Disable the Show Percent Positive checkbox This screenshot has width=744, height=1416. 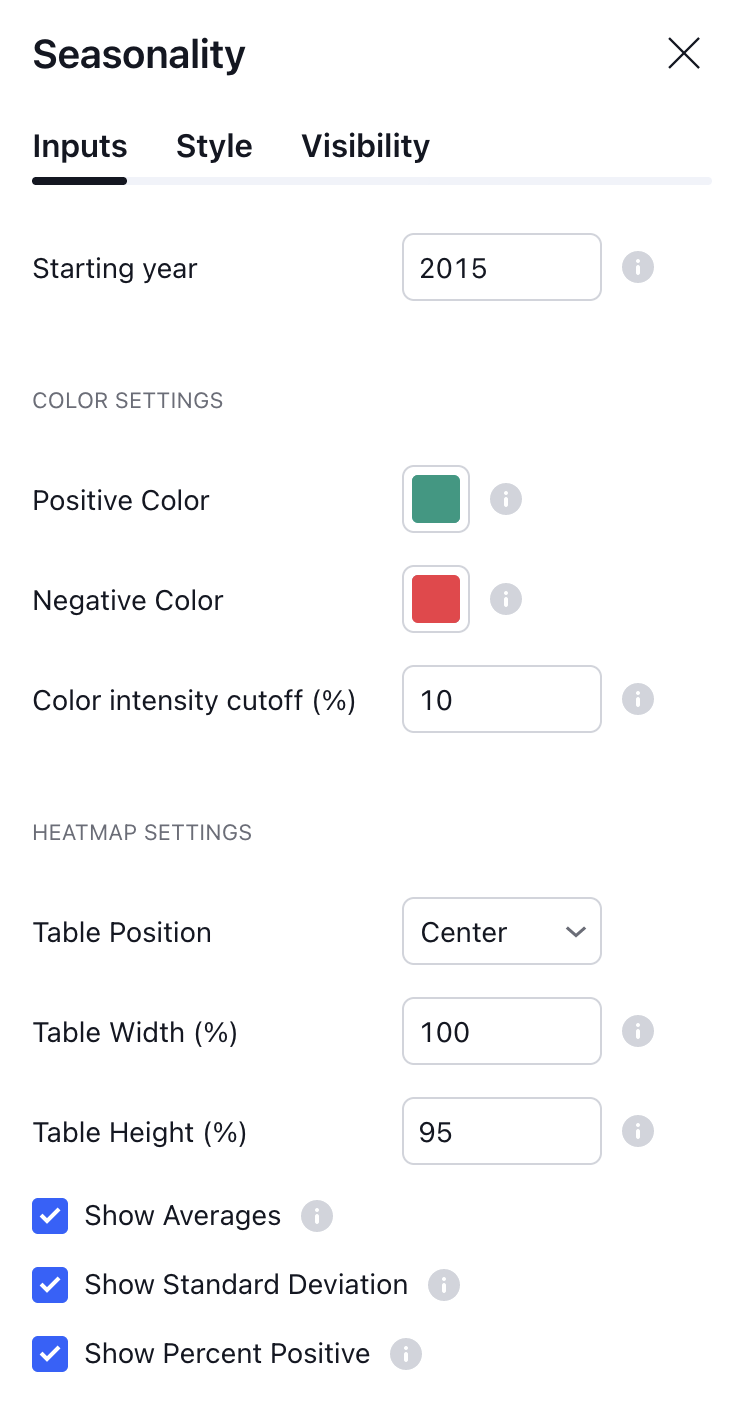[x=50, y=1354]
